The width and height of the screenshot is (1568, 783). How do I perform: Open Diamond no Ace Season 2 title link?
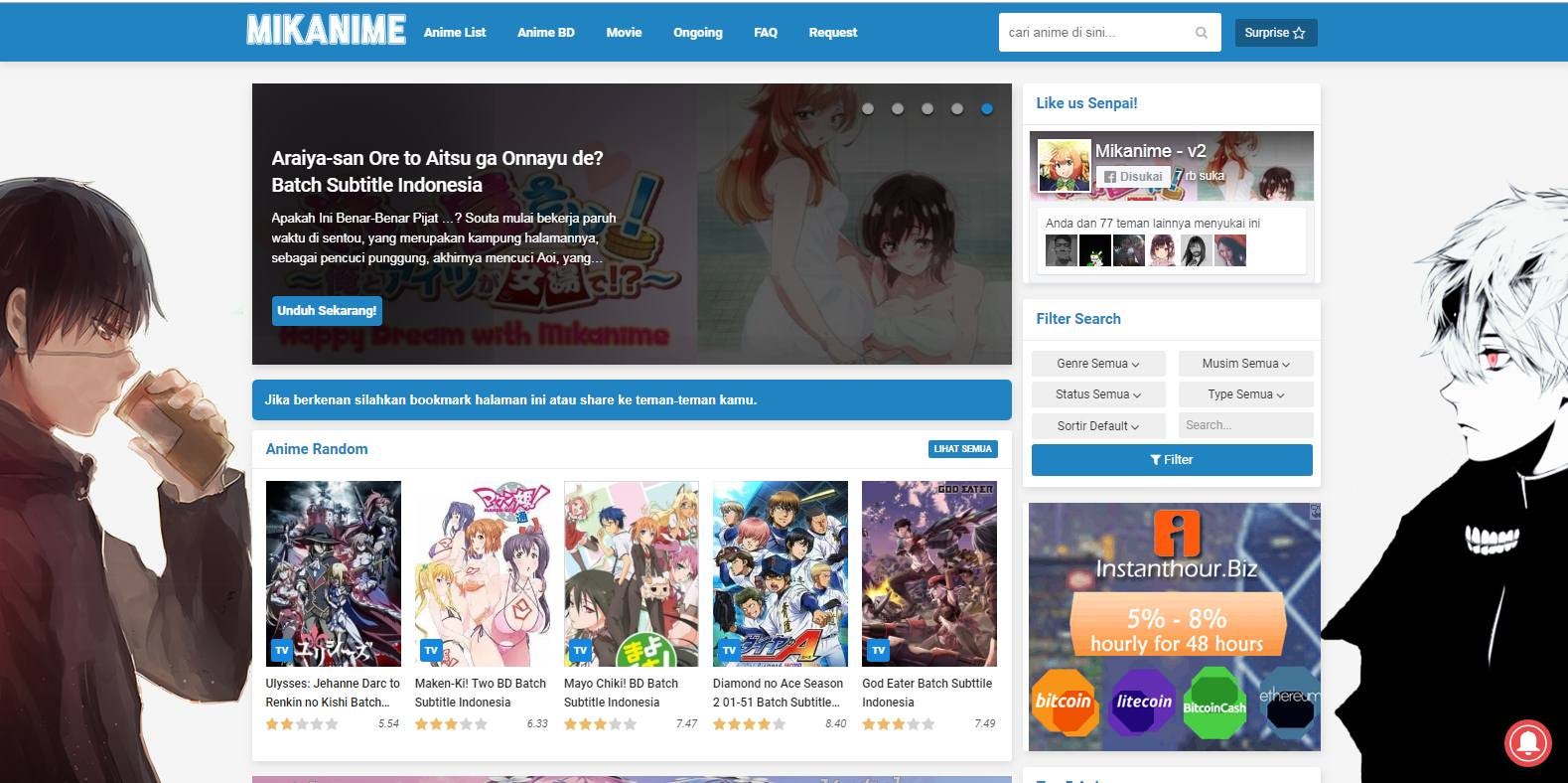(x=778, y=693)
